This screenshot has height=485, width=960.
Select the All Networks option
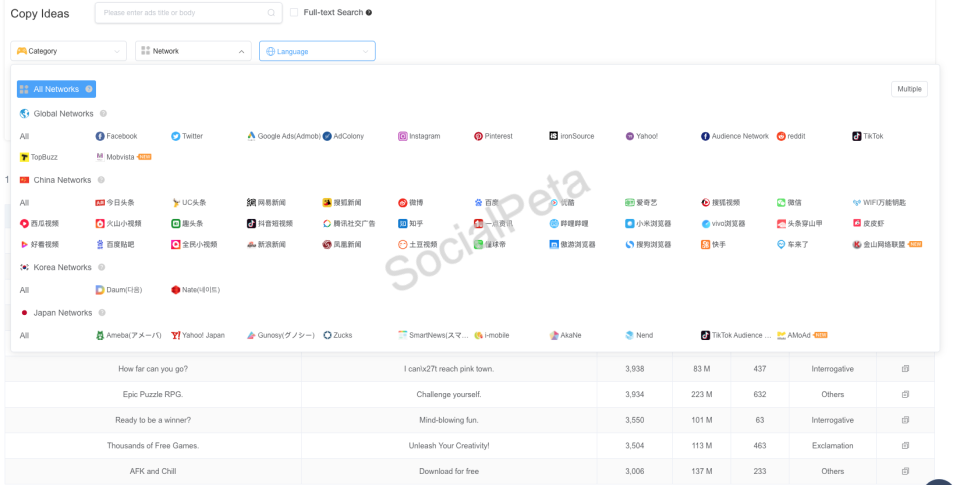(56, 89)
